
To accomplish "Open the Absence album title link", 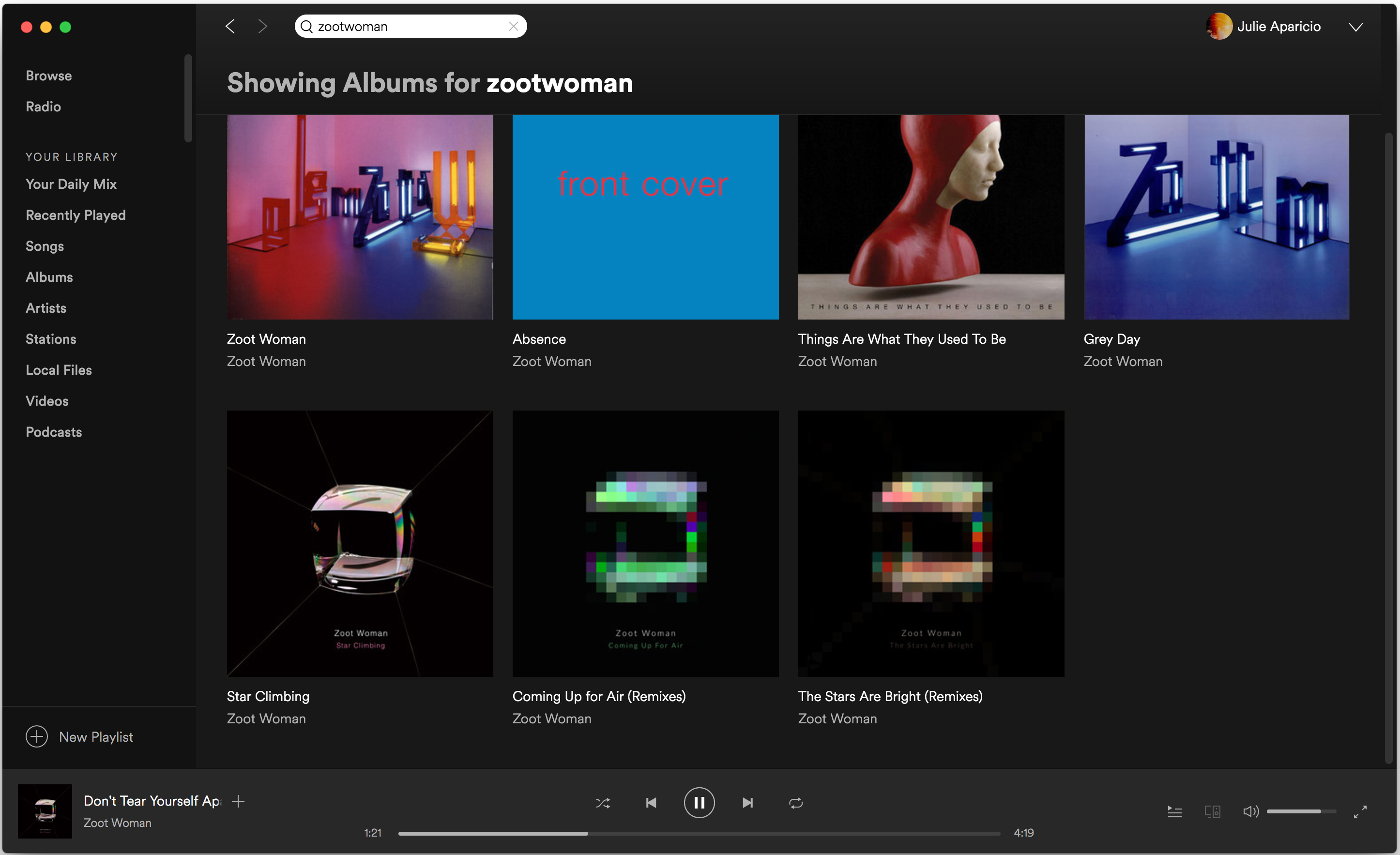I will 539,339.
